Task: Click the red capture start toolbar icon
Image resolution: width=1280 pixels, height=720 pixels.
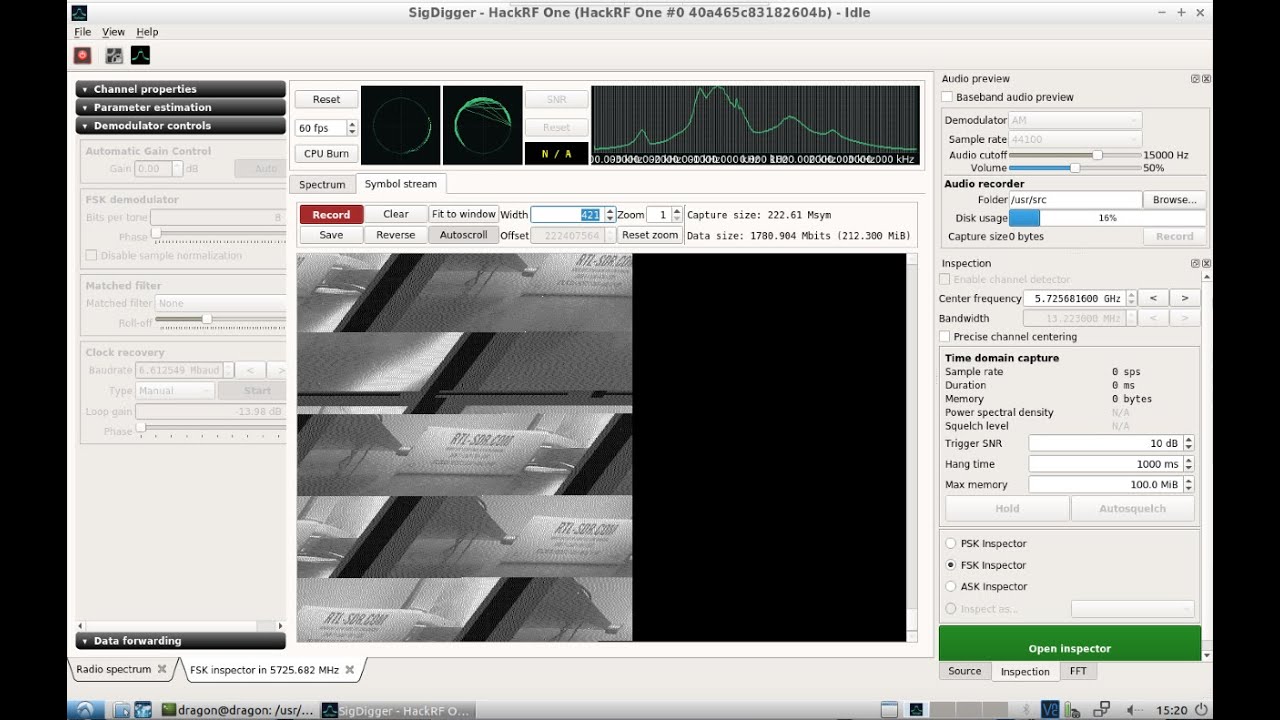Action: (x=82, y=56)
